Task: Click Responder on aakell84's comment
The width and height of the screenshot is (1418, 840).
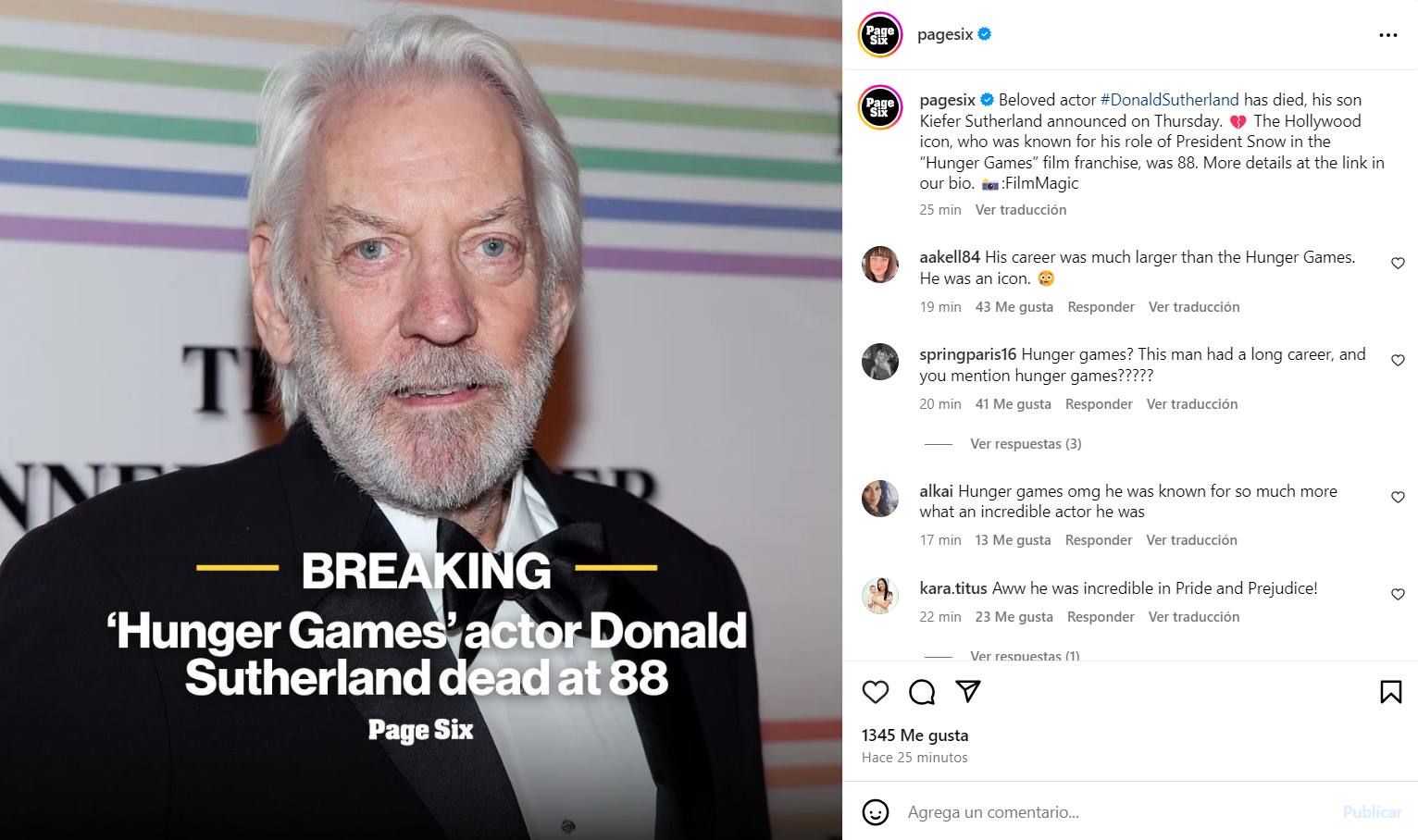Action: tap(1101, 307)
